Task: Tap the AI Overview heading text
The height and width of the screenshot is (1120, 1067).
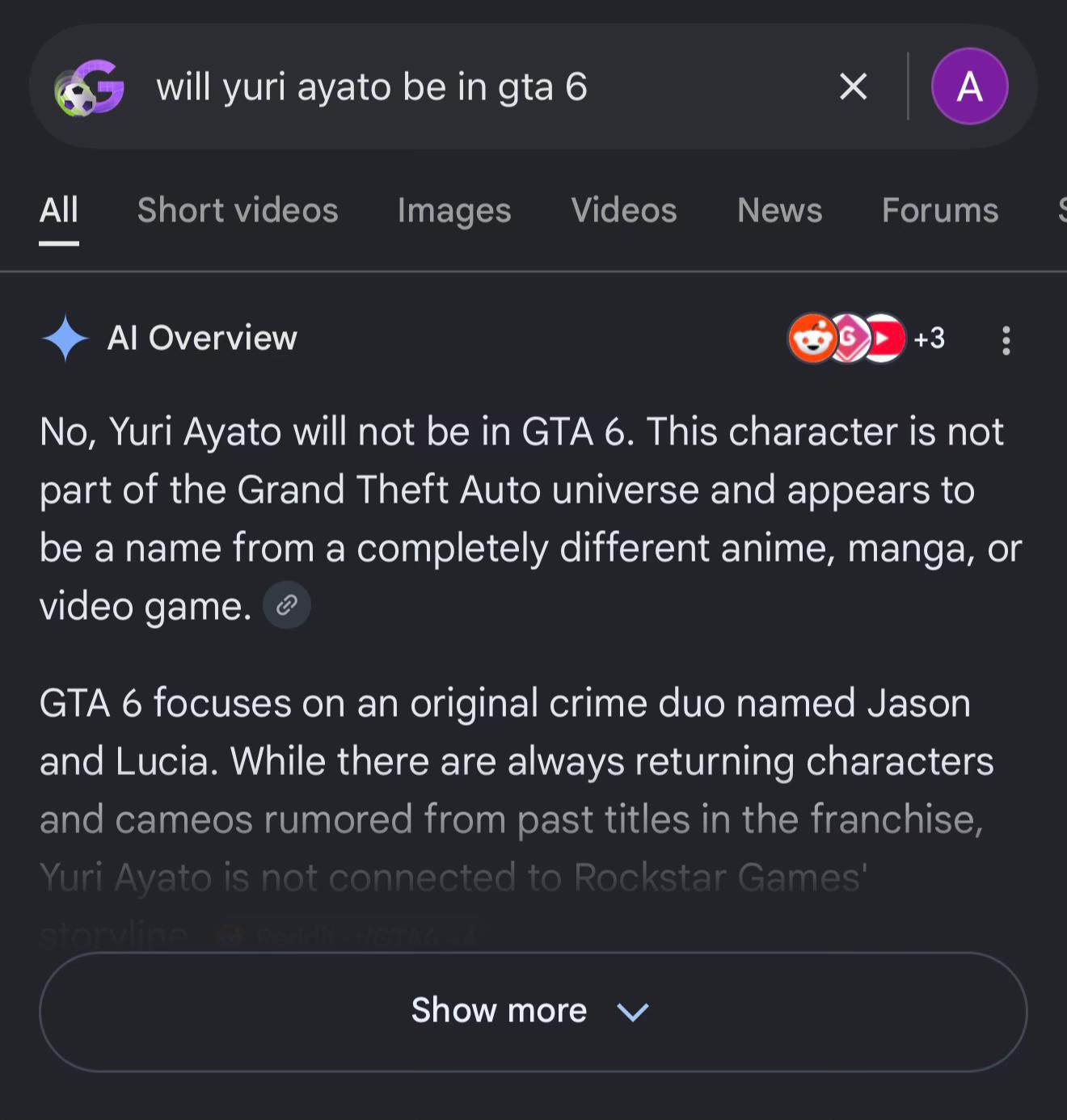Action: click(202, 338)
